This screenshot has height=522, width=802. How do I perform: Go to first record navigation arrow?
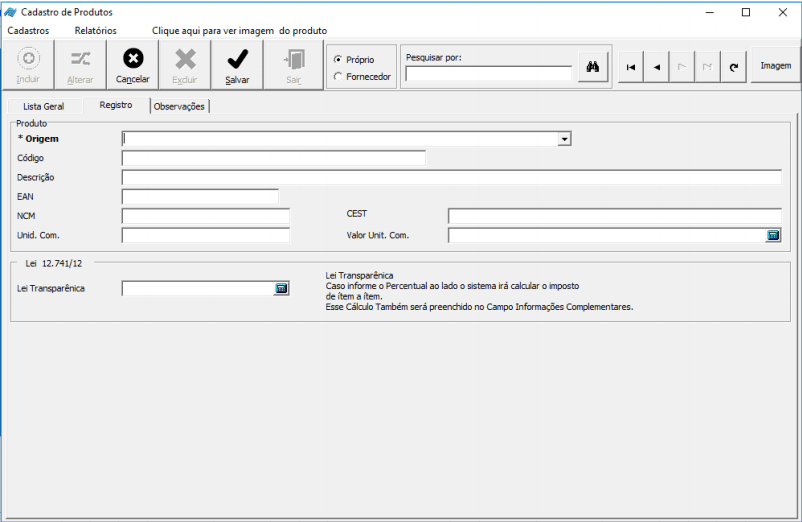click(x=630, y=67)
